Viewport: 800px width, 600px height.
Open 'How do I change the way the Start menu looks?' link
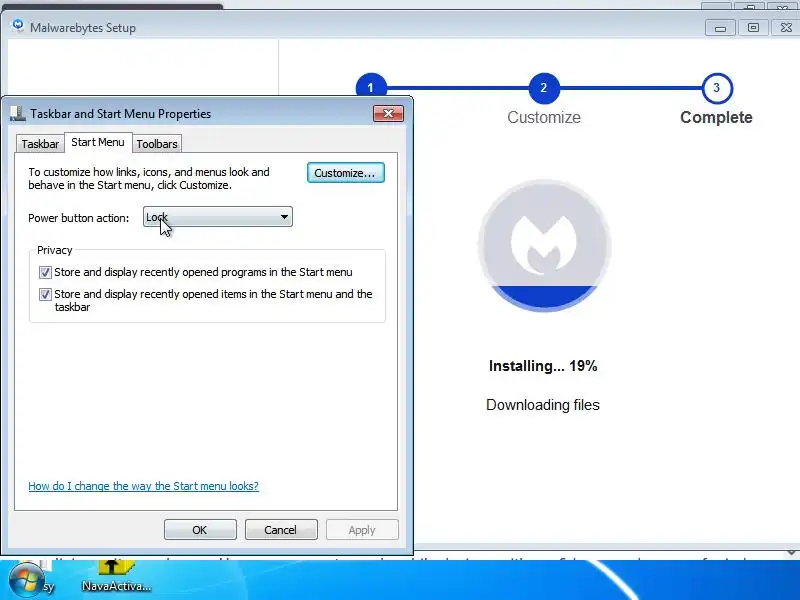tap(143, 486)
